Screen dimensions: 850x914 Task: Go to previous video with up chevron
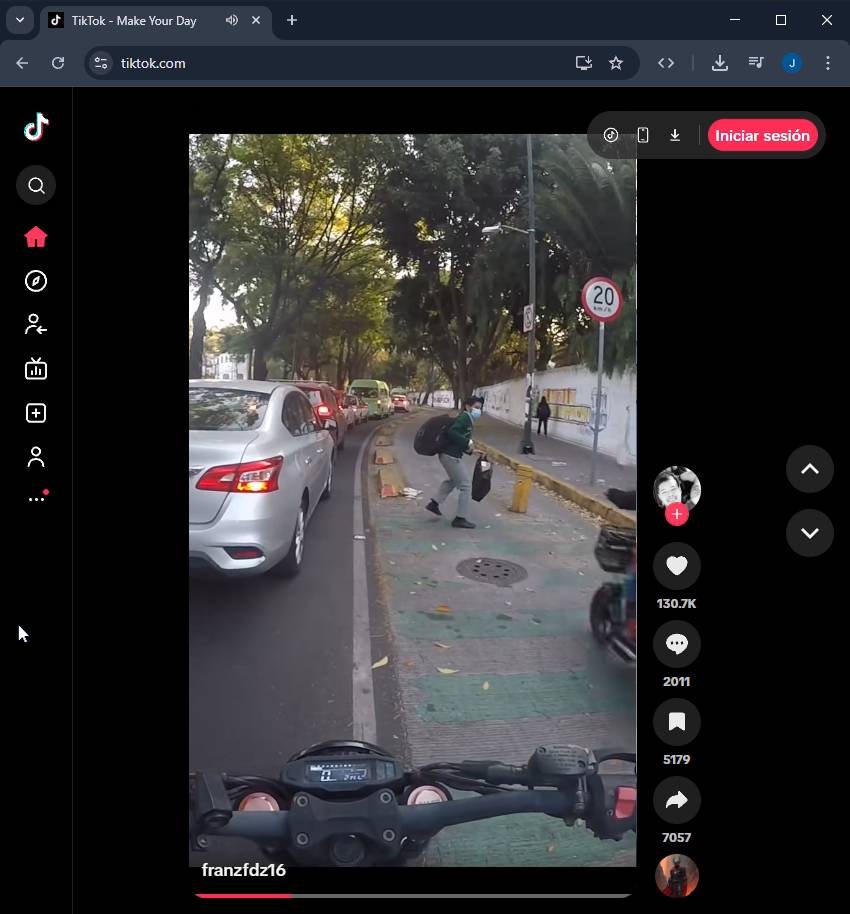point(809,469)
